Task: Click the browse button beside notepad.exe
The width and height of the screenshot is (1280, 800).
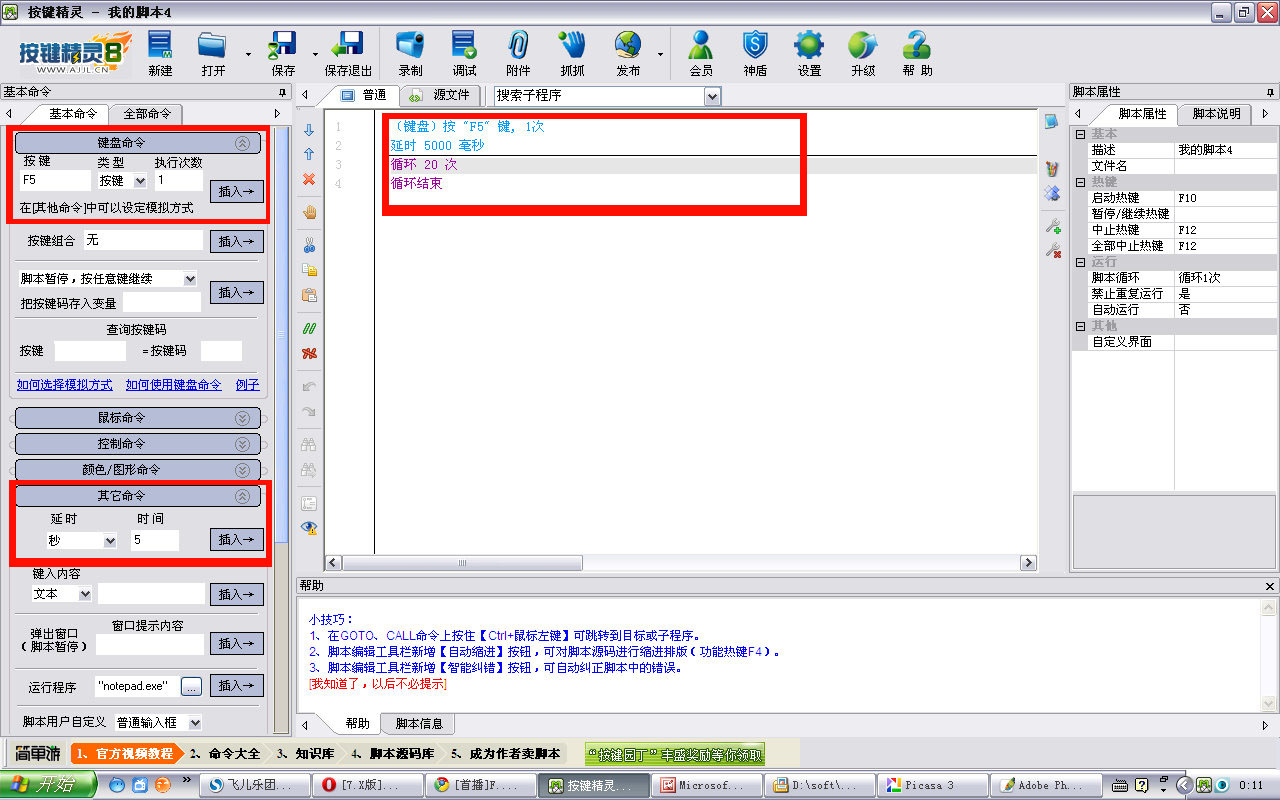Action: click(x=191, y=686)
